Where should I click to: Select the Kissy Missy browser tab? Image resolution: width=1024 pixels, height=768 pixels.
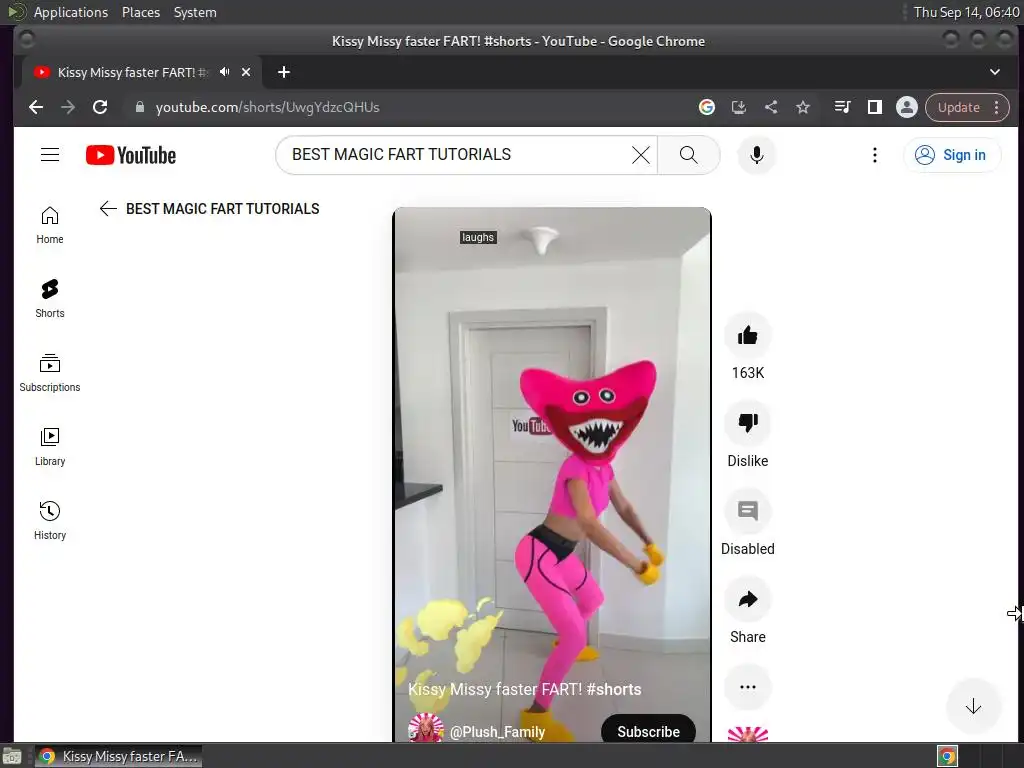click(132, 72)
